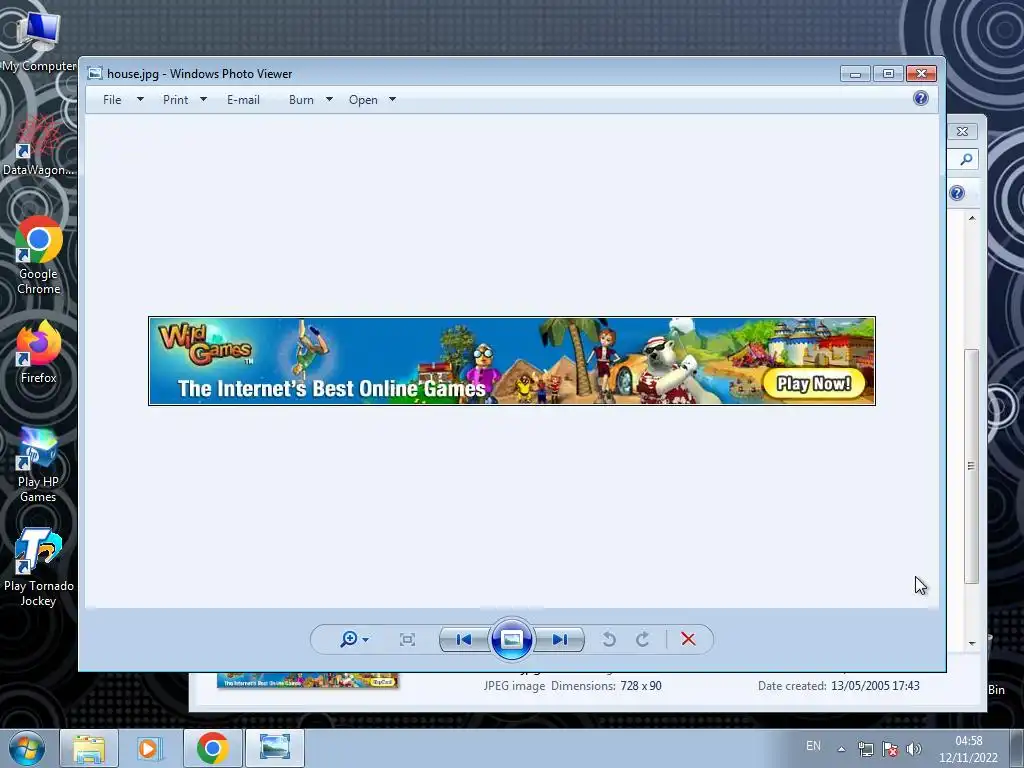1024x768 pixels.
Task: Open the File menu
Action: (x=112, y=100)
